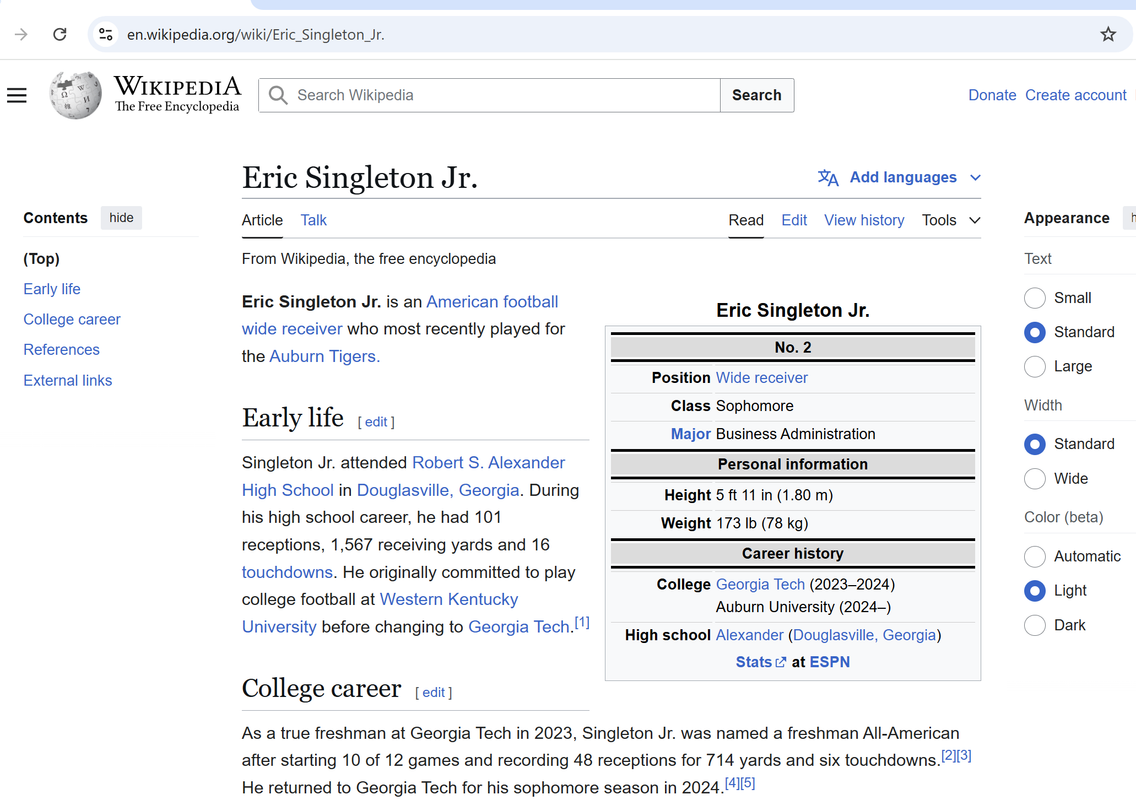Open the Edit tab

[x=794, y=220]
